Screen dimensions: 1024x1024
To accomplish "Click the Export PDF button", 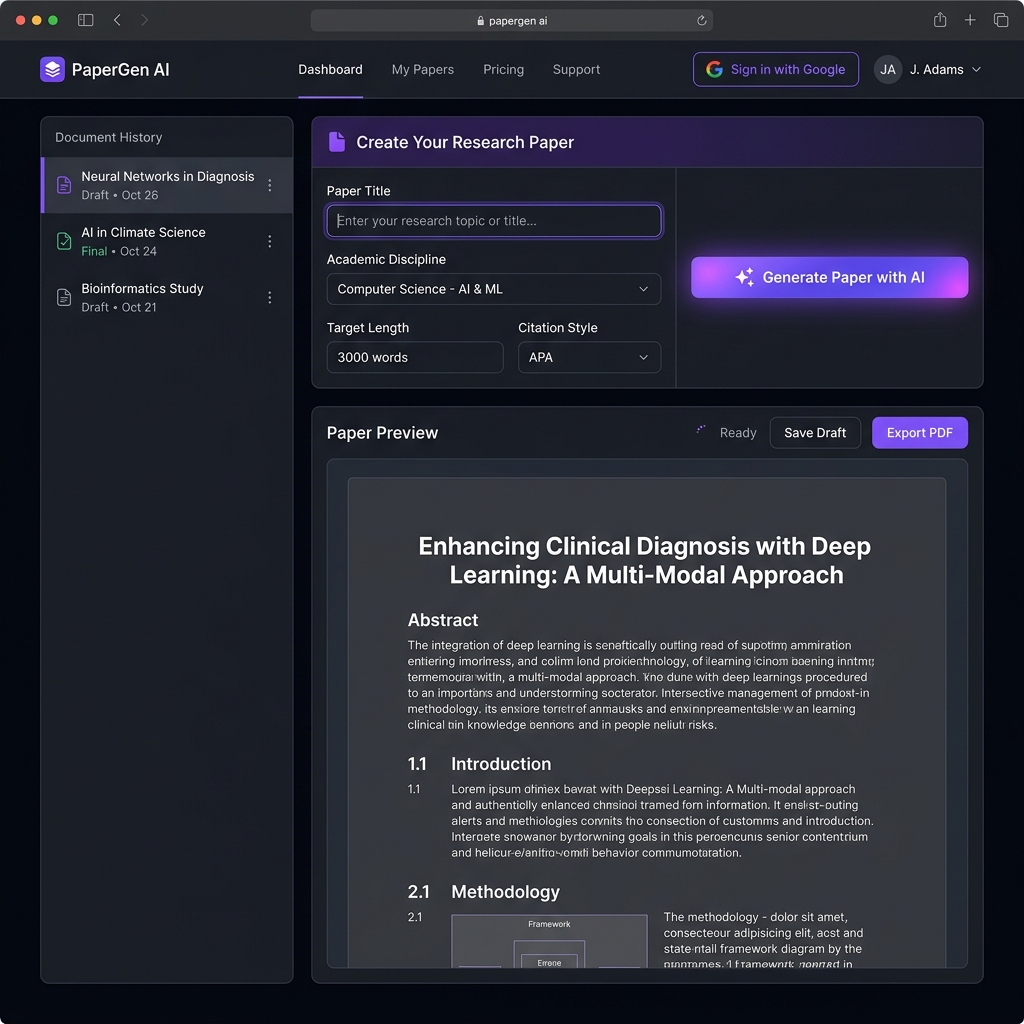I will point(920,432).
